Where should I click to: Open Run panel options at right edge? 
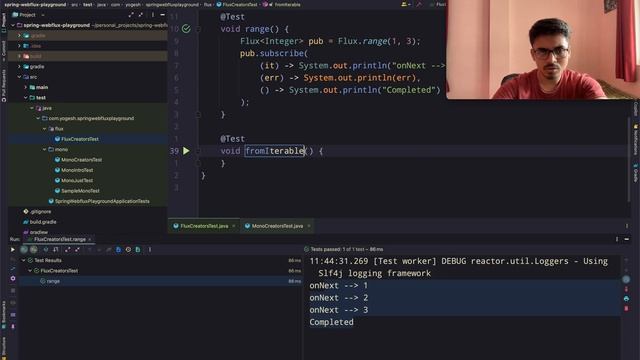(x=617, y=239)
